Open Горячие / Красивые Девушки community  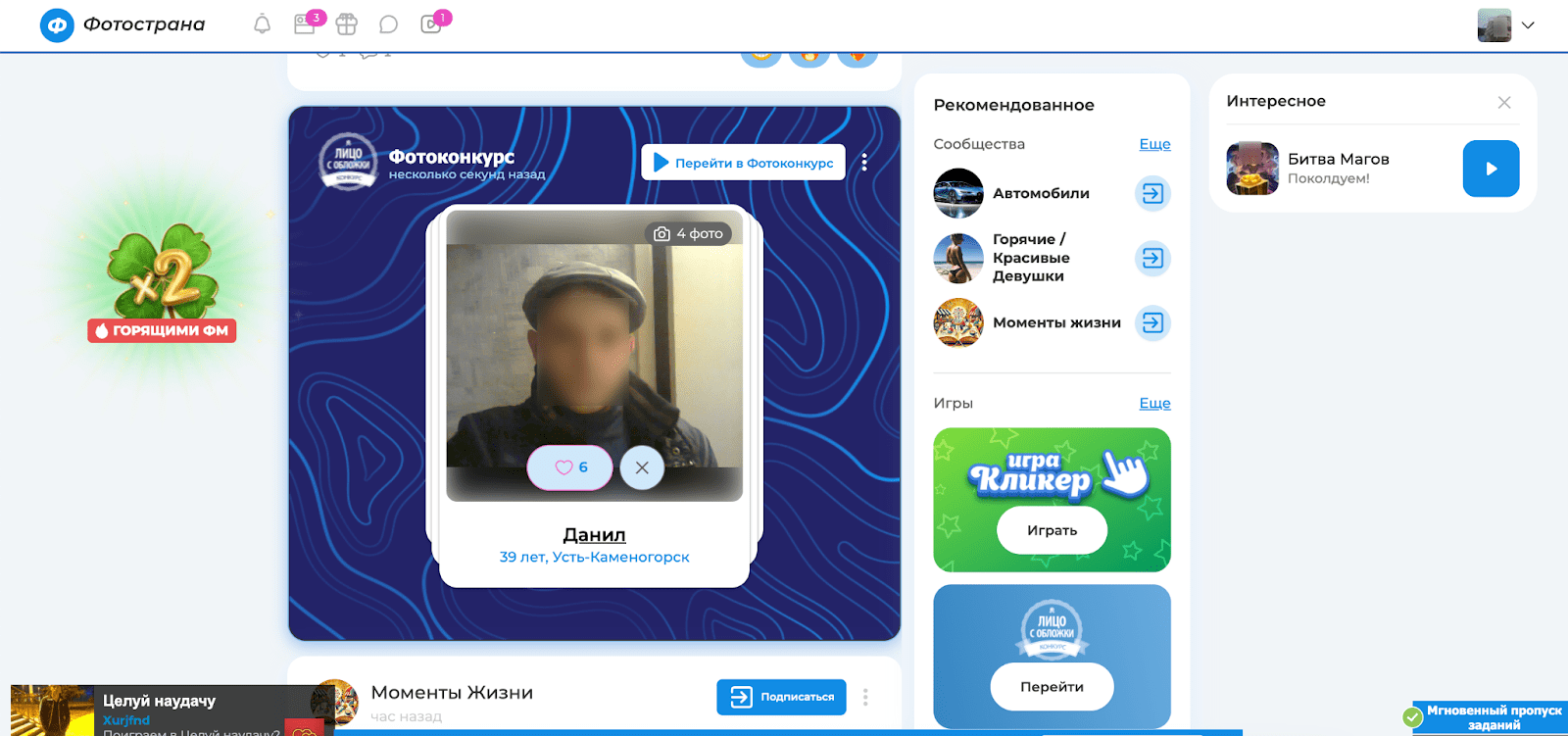tap(1031, 258)
